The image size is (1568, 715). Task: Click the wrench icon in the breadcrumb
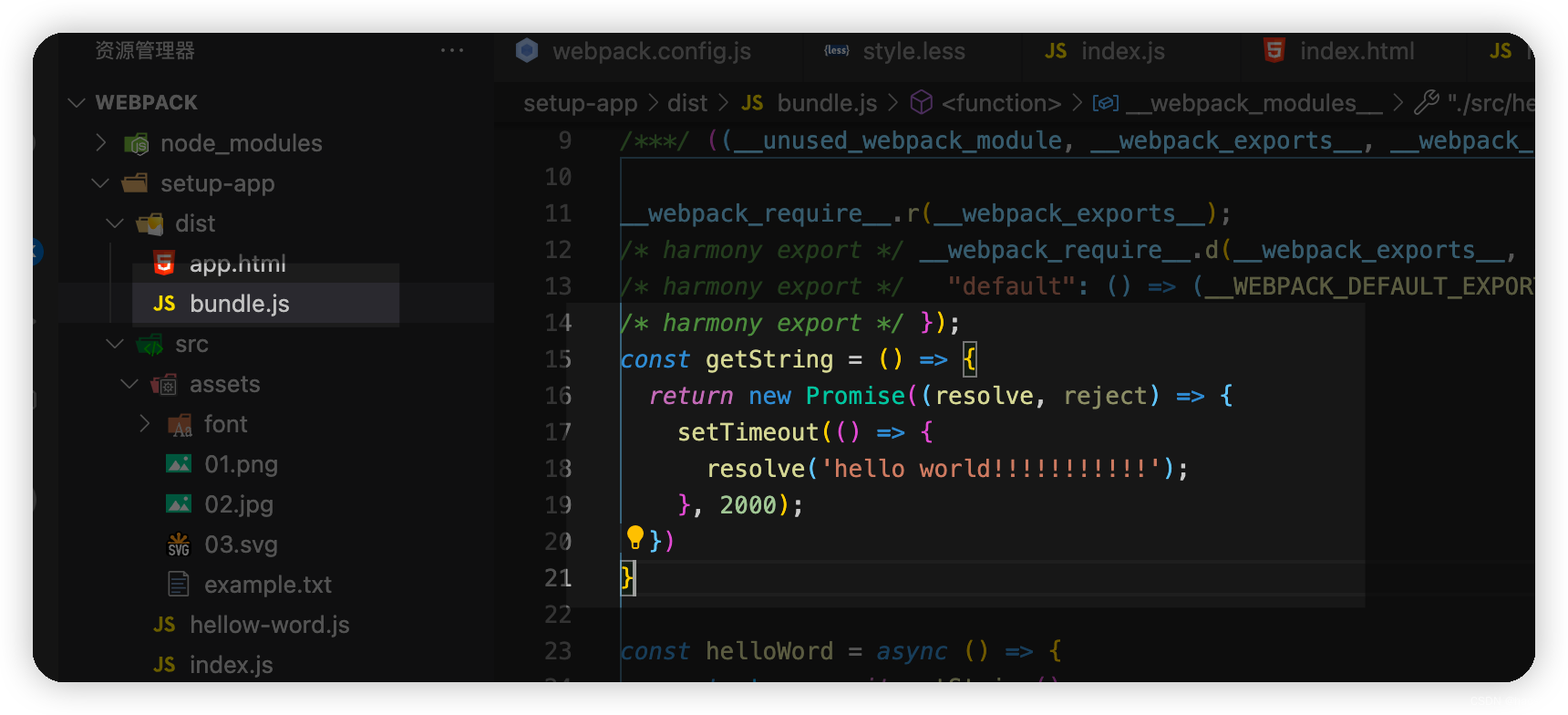point(1427,102)
